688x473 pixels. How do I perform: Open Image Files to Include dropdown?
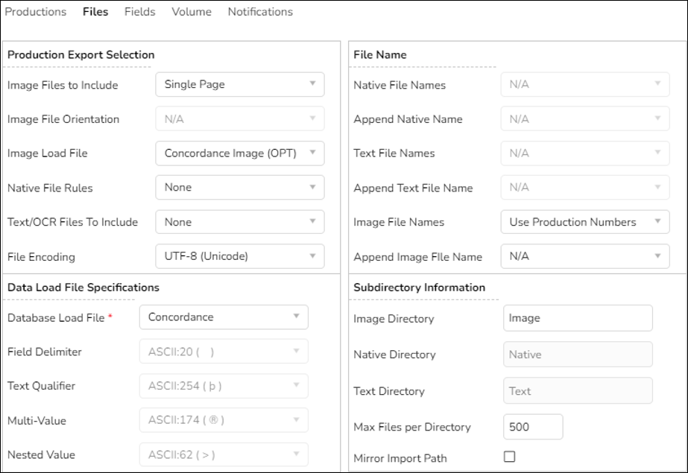240,84
